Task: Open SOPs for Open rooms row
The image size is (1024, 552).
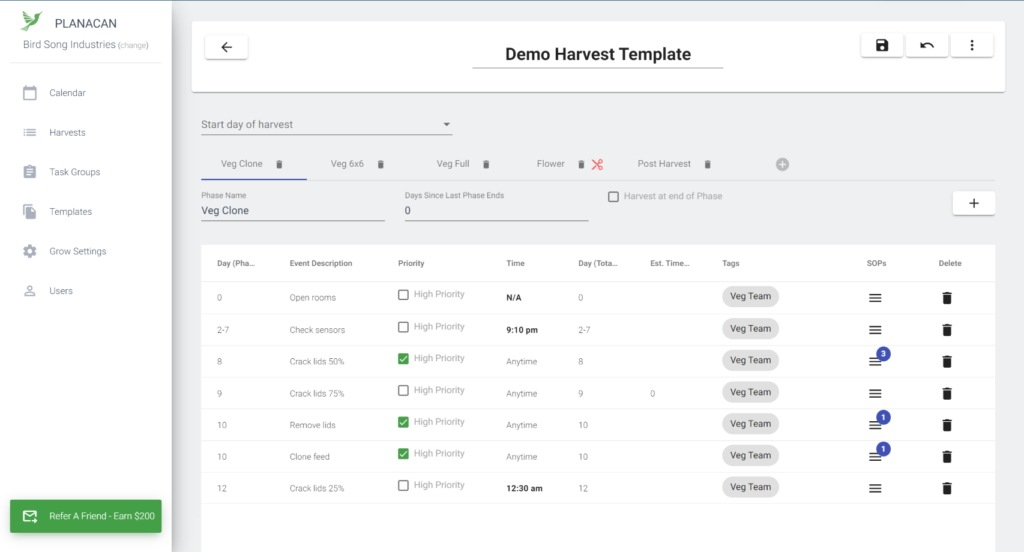Action: pos(875,298)
